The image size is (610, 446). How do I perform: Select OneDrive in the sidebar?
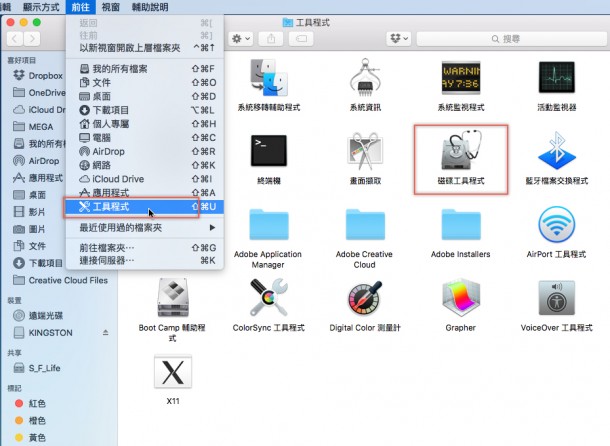[x=39, y=93]
